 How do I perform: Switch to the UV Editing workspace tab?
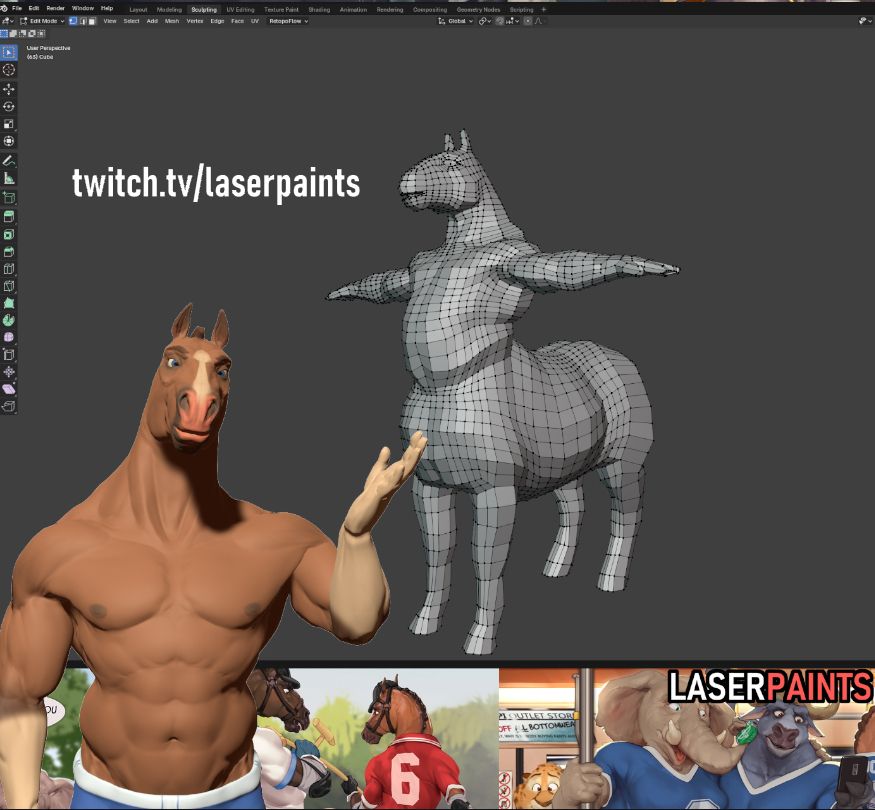pyautogui.click(x=241, y=9)
